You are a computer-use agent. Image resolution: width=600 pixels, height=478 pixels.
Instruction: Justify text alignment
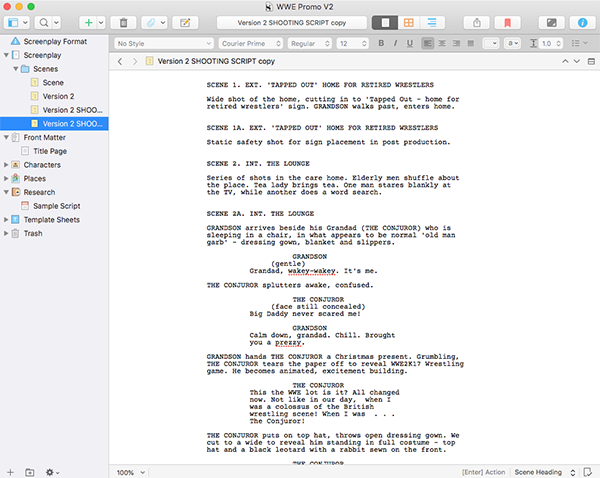pos(471,43)
